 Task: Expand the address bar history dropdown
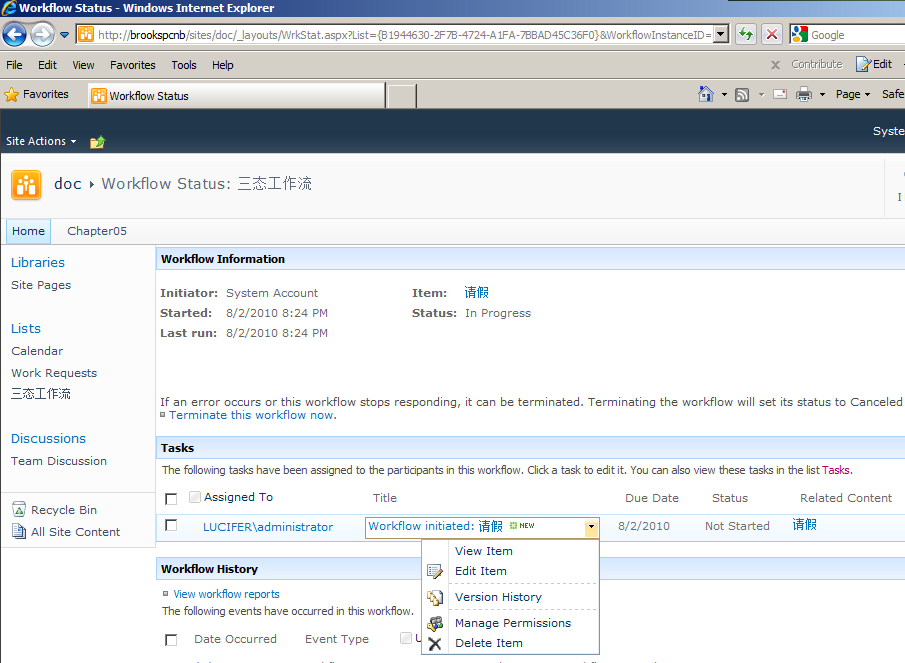click(720, 35)
